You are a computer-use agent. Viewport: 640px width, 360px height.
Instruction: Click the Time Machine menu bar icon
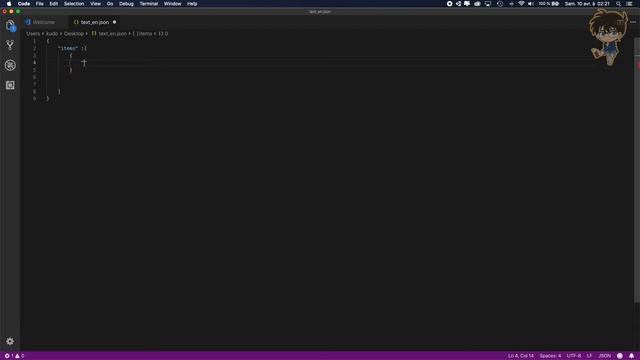pos(500,4)
